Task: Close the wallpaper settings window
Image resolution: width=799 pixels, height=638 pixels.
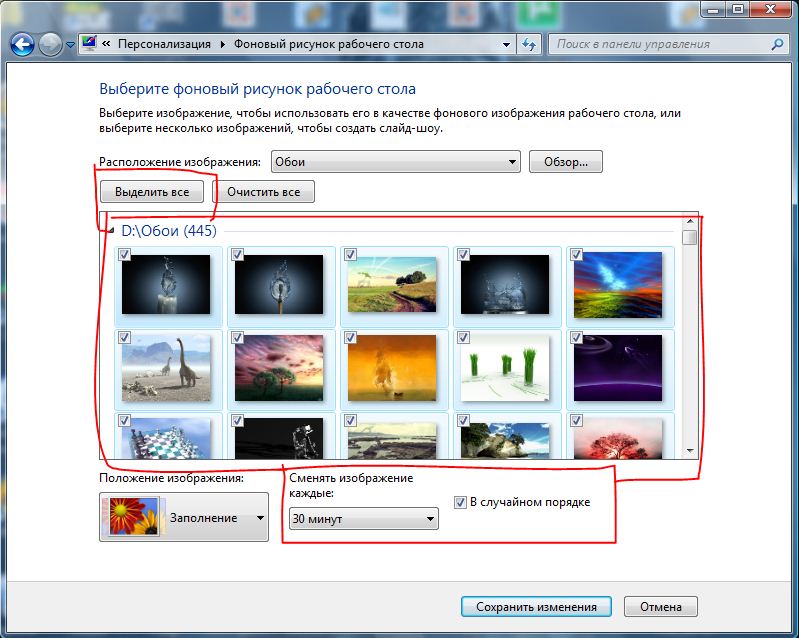Action: point(770,9)
